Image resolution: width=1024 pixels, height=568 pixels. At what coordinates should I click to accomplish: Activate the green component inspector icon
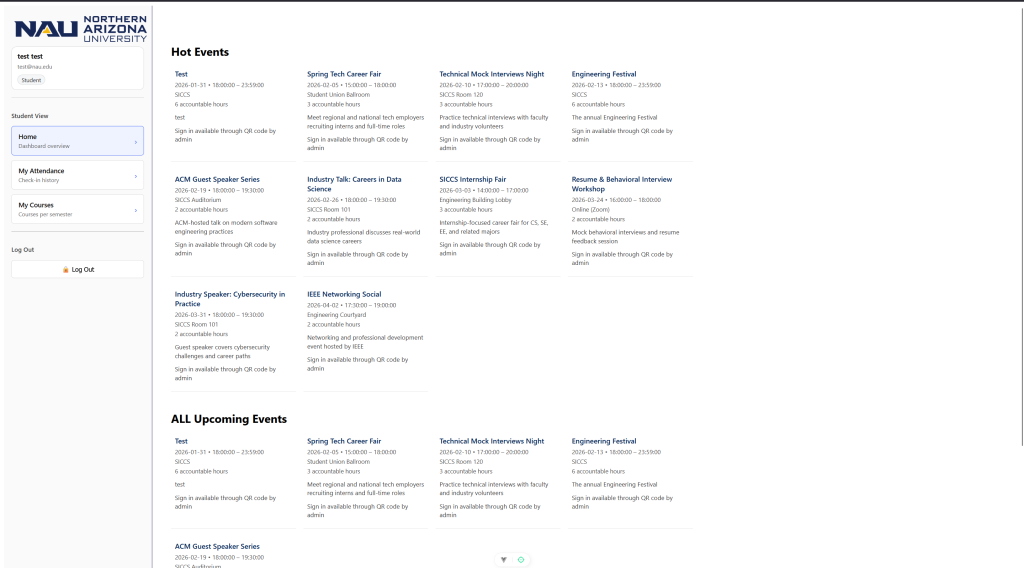point(520,560)
